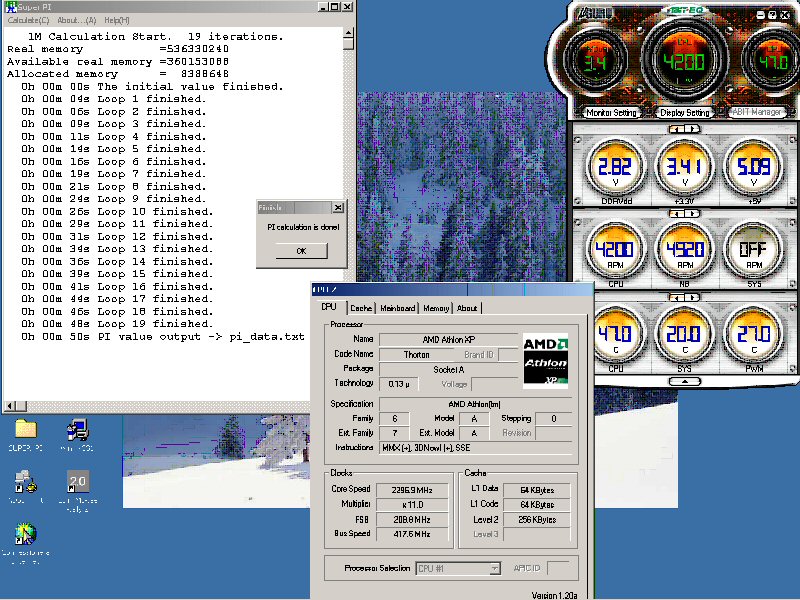The height and width of the screenshot is (600, 800).
Task: Open Monitor Setting in ABIT EQ
Action: [x=611, y=112]
